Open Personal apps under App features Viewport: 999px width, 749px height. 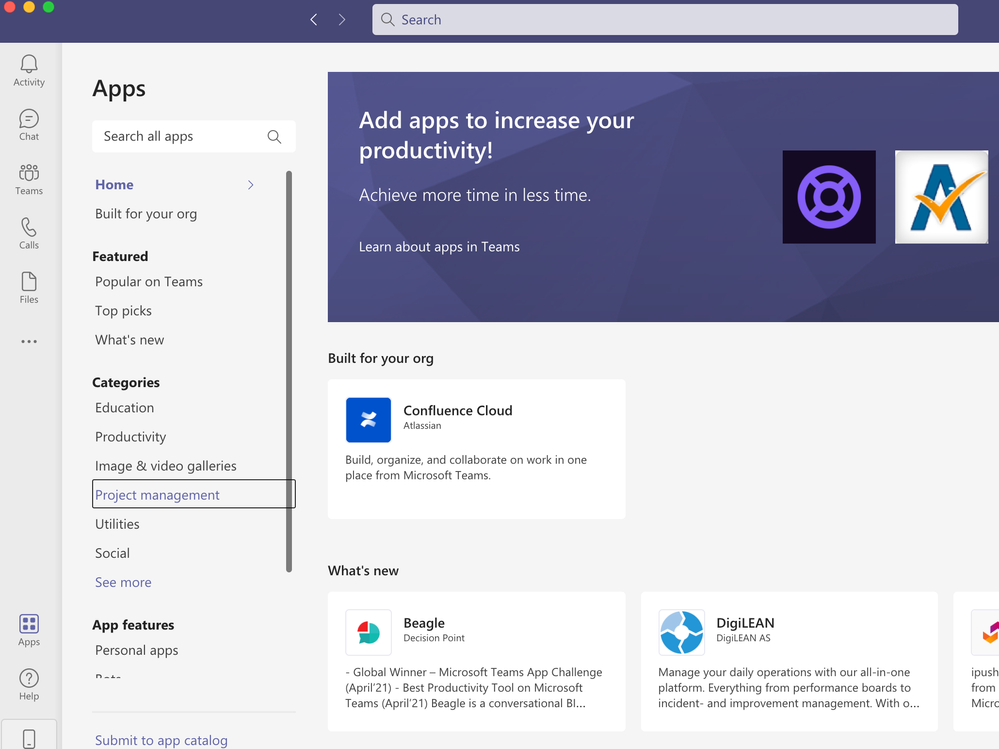pos(136,650)
